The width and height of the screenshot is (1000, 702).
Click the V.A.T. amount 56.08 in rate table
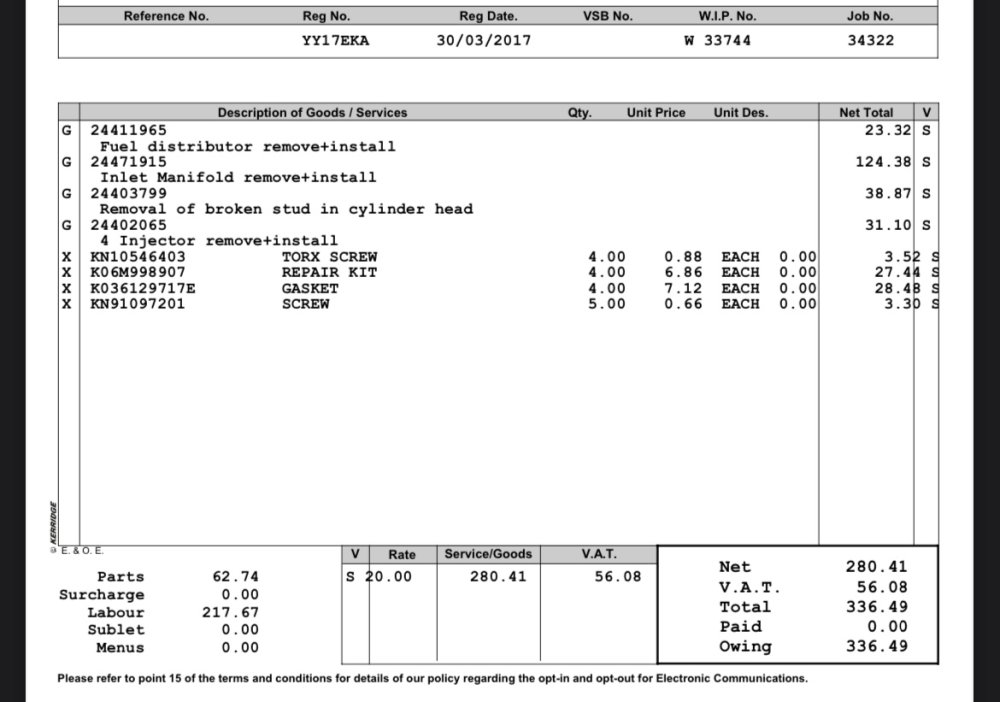tap(617, 577)
